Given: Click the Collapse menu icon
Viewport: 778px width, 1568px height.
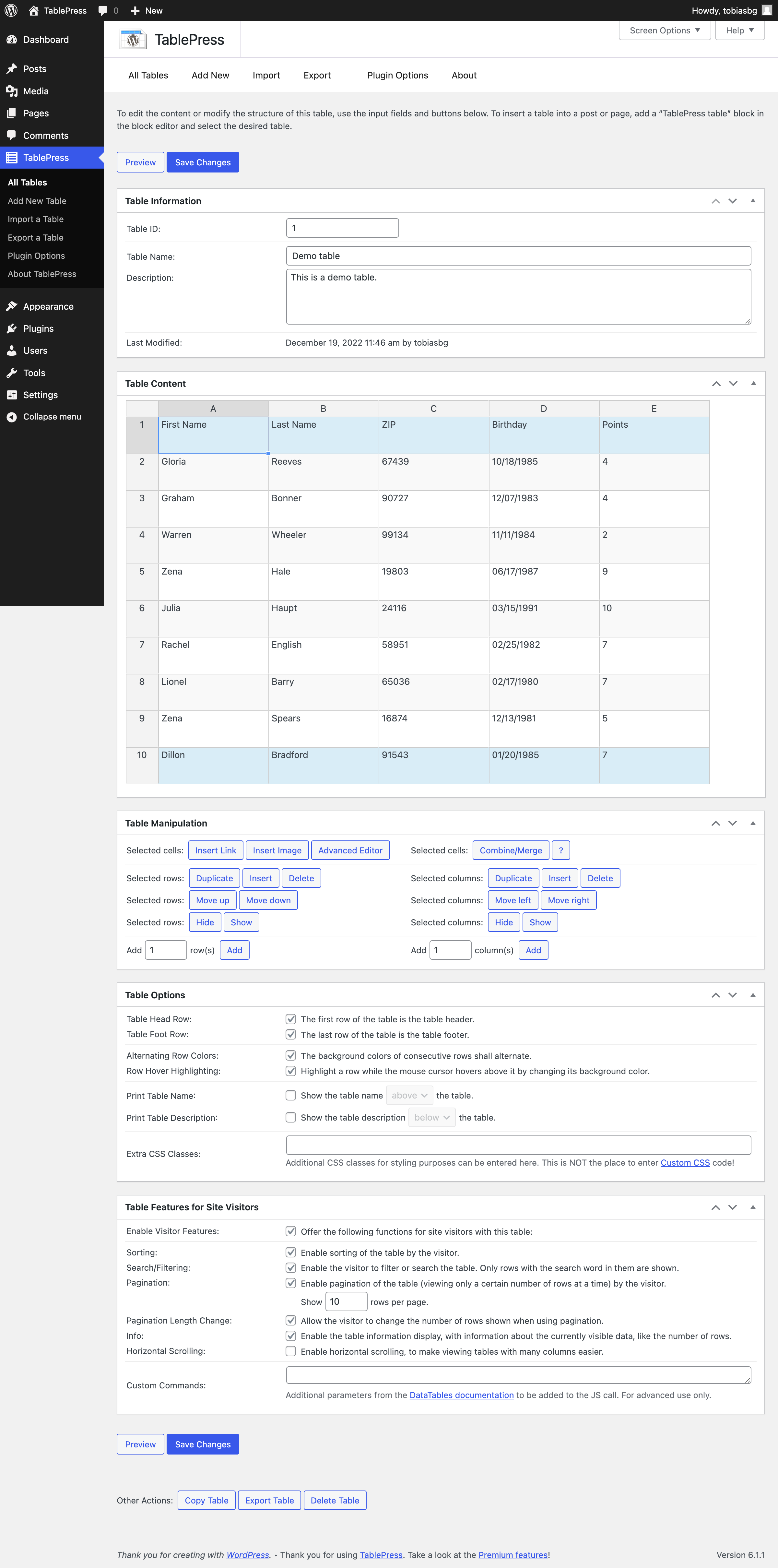Looking at the screenshot, I should 12,417.
